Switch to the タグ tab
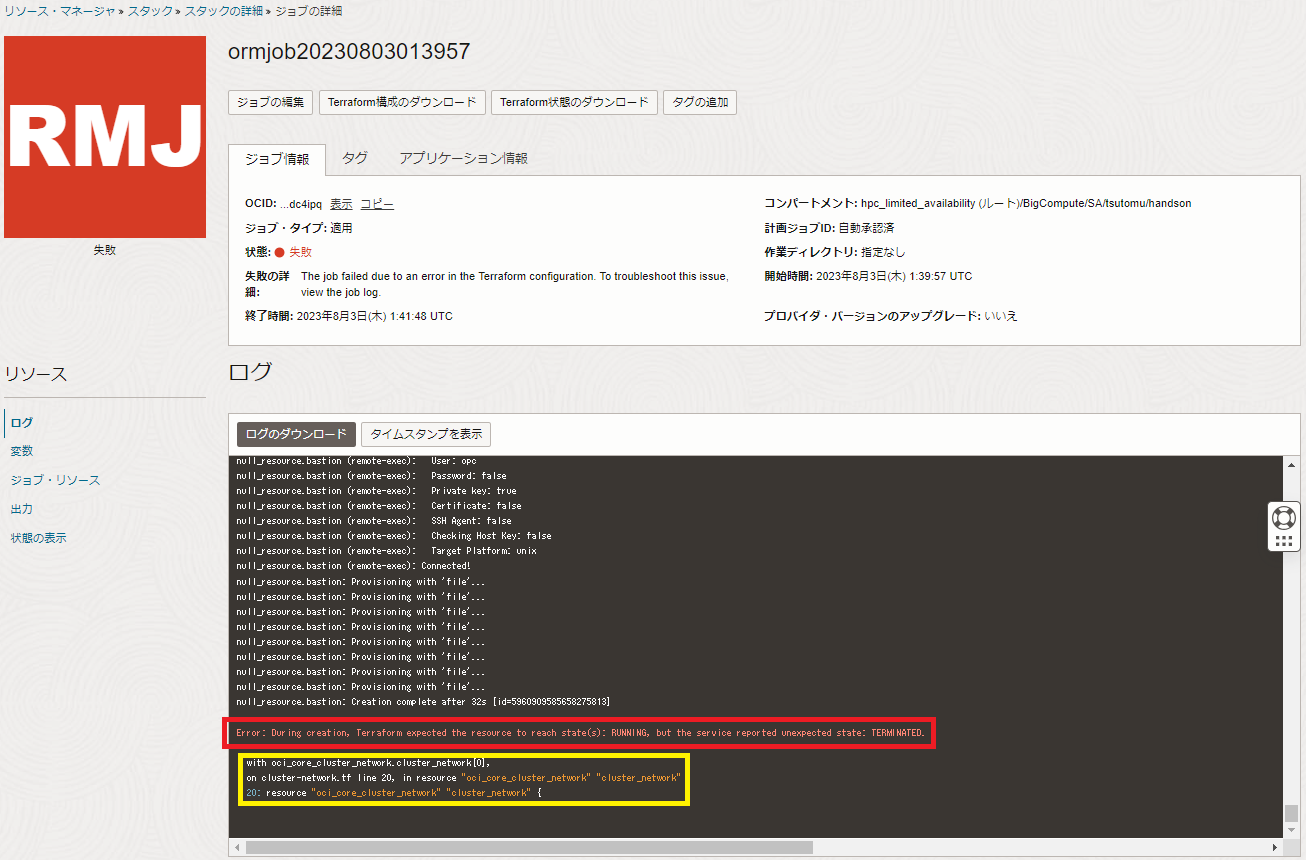Screen dimensions: 1306x860 coord(355,158)
